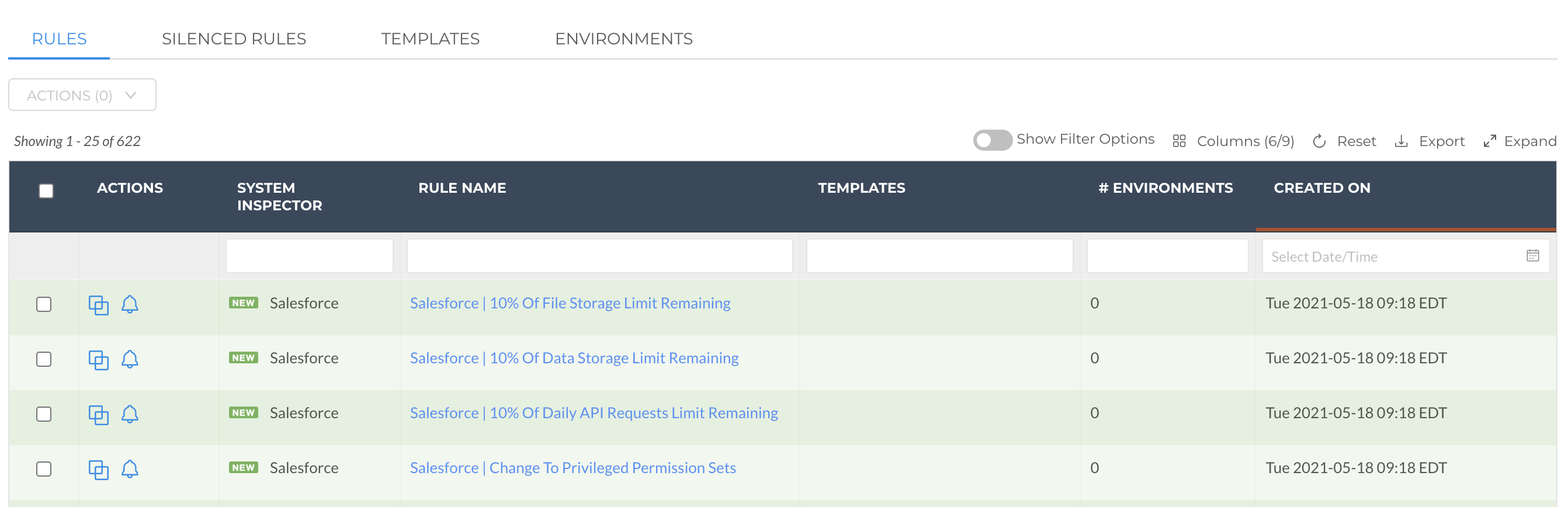
Task: Focus the Rule Name filter field
Action: [599, 256]
